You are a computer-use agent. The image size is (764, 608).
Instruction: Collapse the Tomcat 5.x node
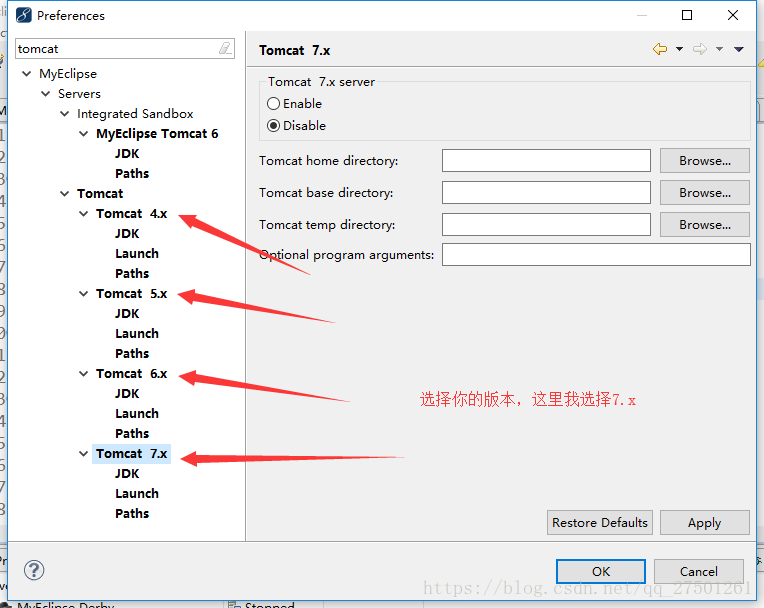(x=83, y=293)
